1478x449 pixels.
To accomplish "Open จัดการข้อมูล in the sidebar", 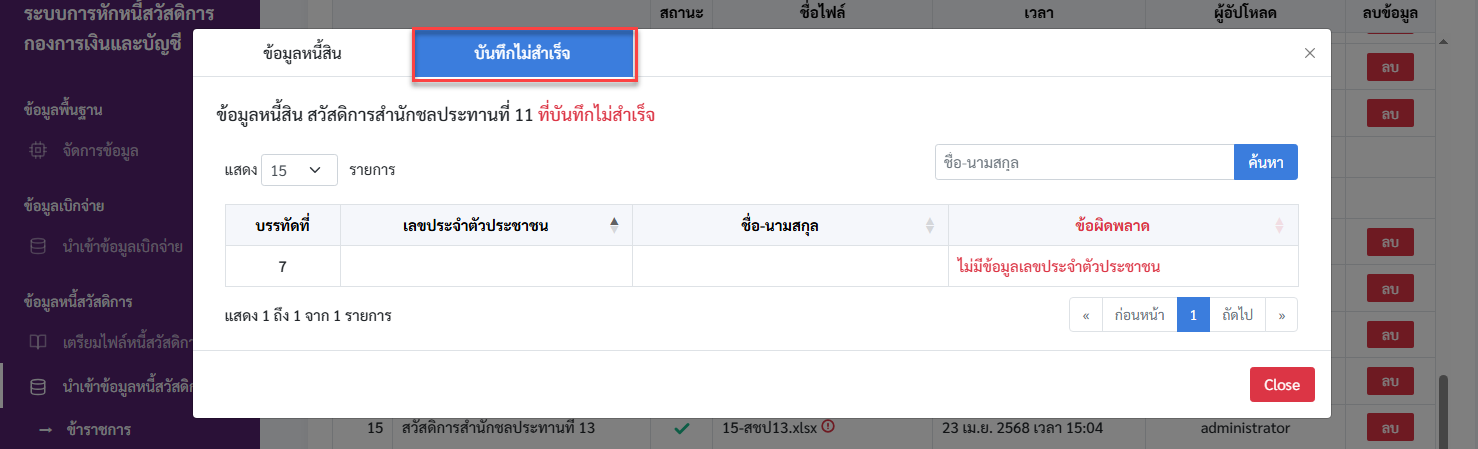I will (100, 151).
